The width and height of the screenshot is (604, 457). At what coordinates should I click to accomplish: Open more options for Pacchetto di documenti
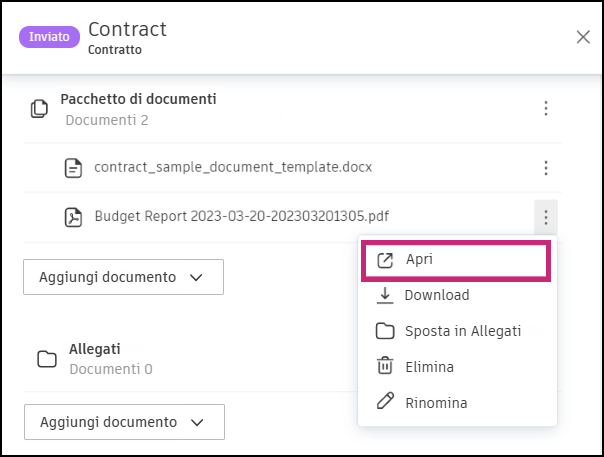[545, 108]
